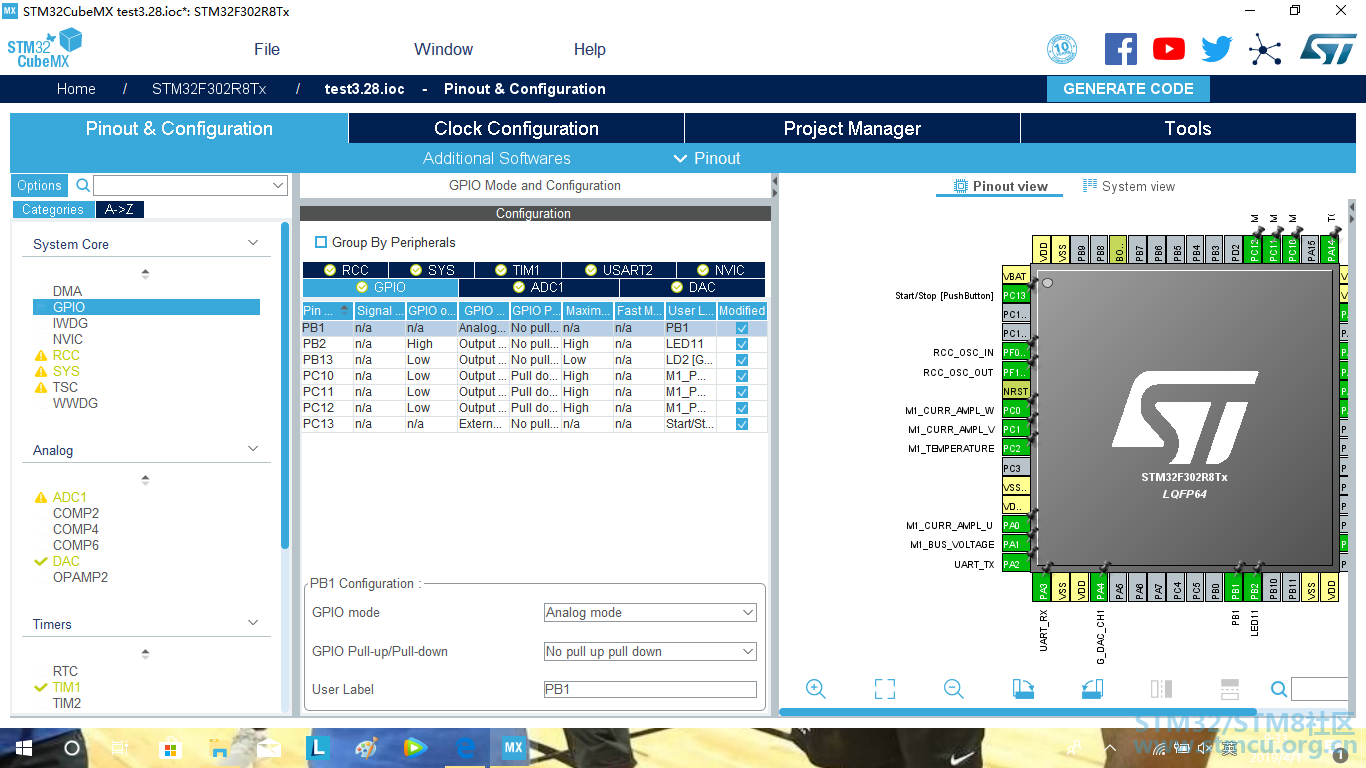Viewport: 1366px width, 768px height.
Task: Switch to the Clock Configuration tab
Action: (x=516, y=128)
